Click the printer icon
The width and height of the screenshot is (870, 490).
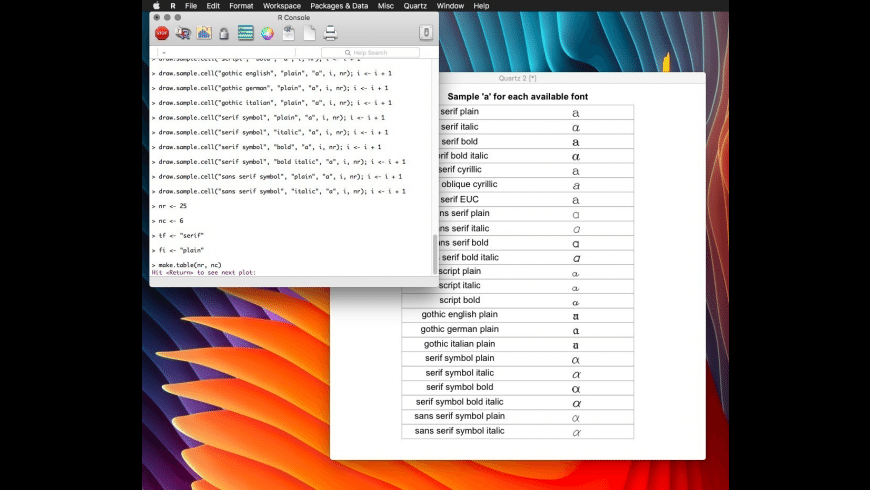pos(330,33)
